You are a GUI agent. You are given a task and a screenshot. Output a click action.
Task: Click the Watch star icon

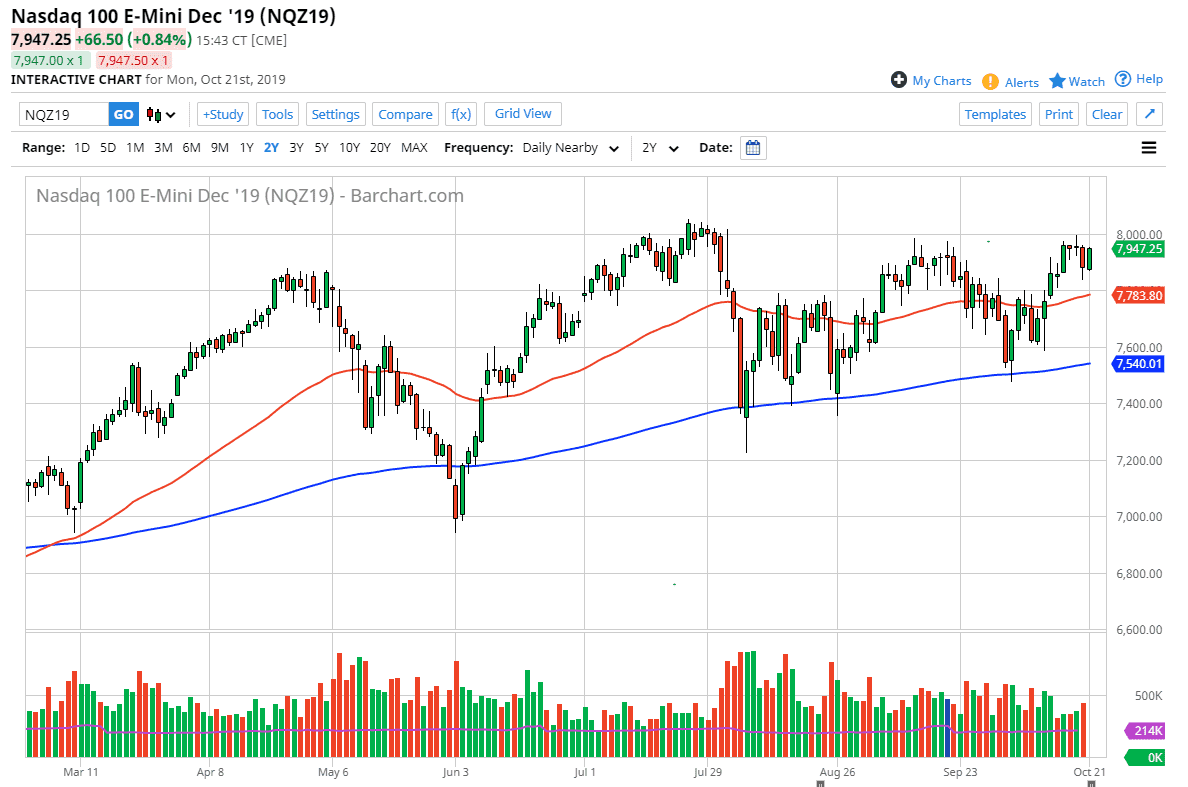(x=1059, y=80)
